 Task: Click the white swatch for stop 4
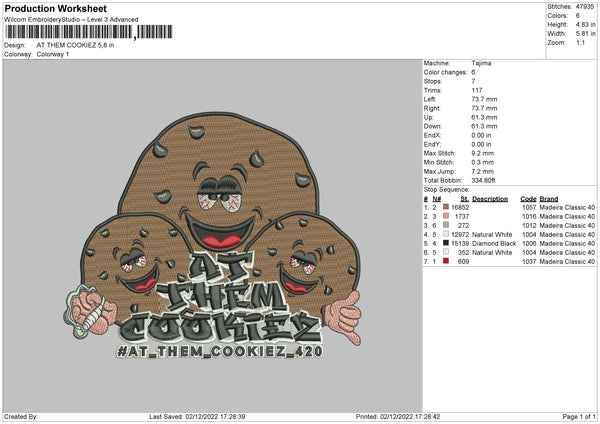pos(446,234)
